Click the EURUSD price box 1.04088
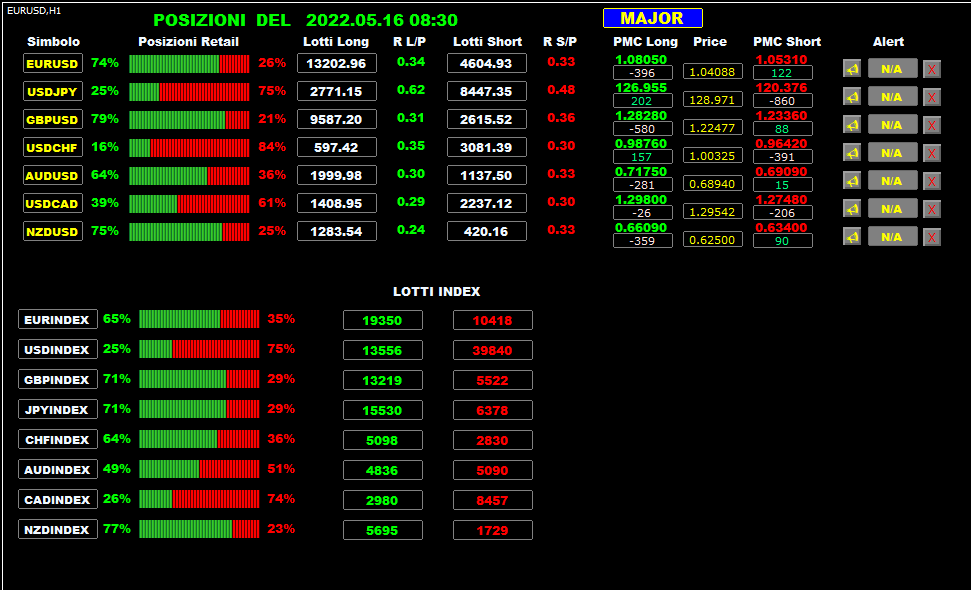The image size is (971, 590). (x=712, y=71)
